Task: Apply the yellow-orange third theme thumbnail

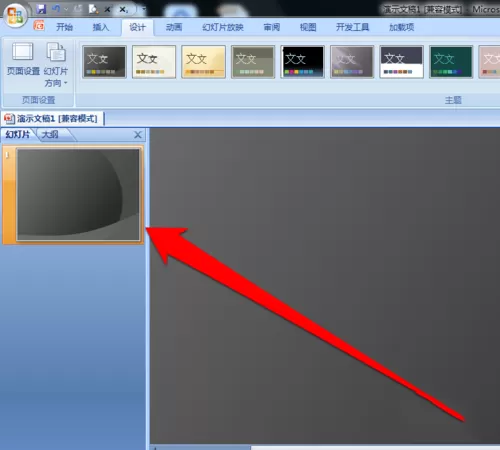Action: tap(203, 62)
